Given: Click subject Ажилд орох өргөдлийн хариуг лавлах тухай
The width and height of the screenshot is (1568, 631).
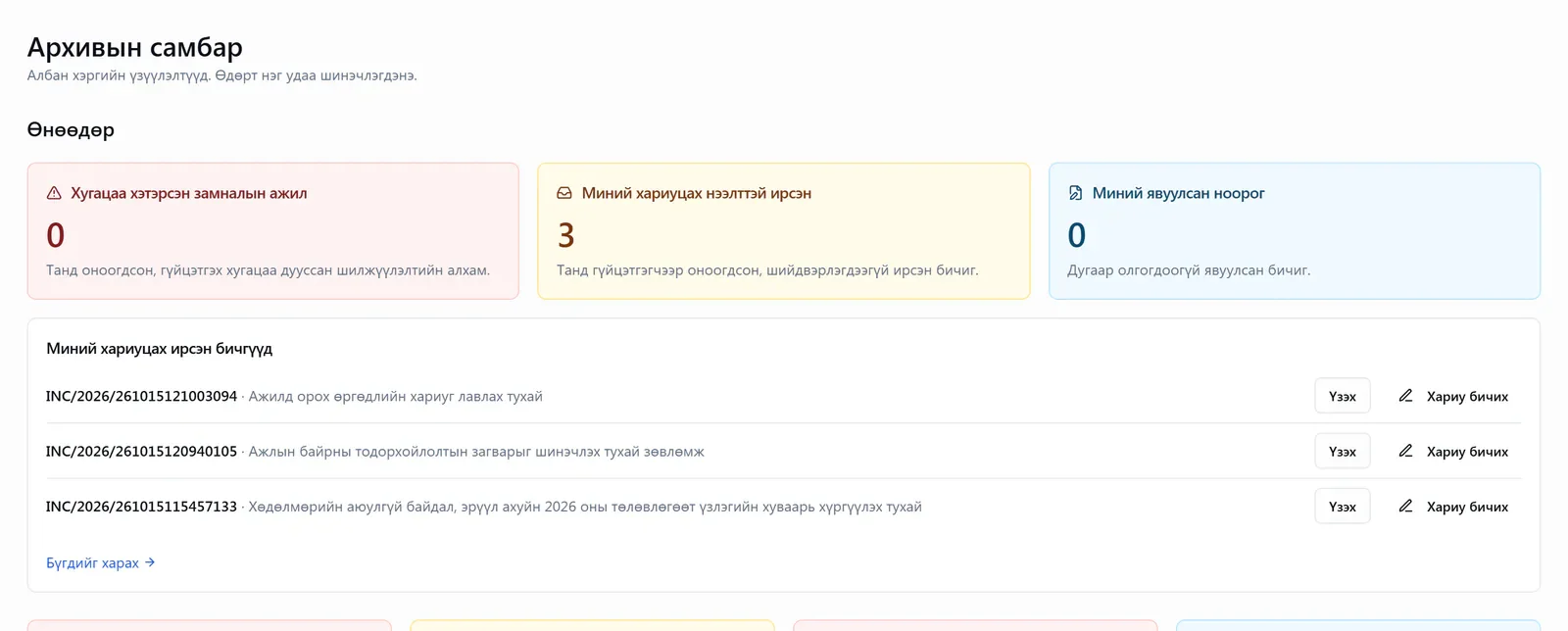Looking at the screenshot, I should (x=395, y=396).
